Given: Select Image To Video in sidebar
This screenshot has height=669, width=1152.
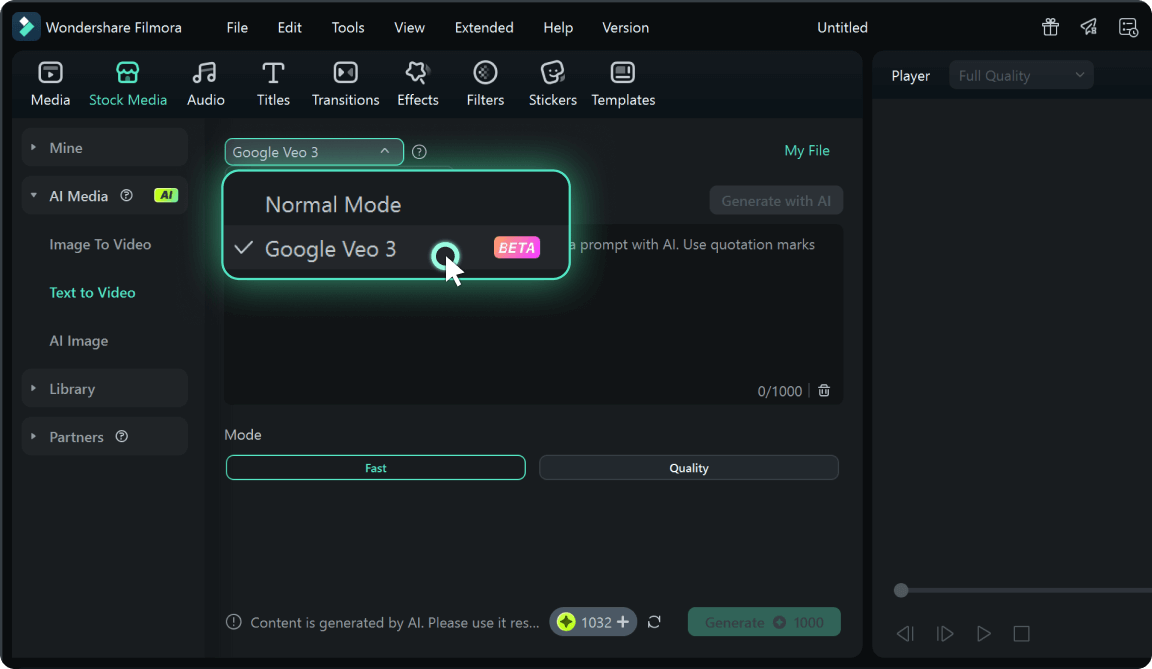Looking at the screenshot, I should click(x=100, y=245).
